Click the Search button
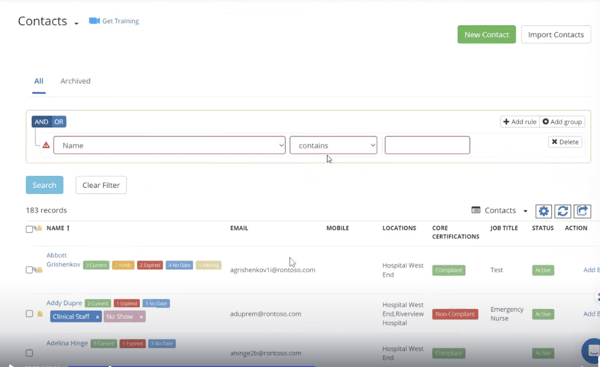The height and width of the screenshot is (367, 600). (x=44, y=185)
